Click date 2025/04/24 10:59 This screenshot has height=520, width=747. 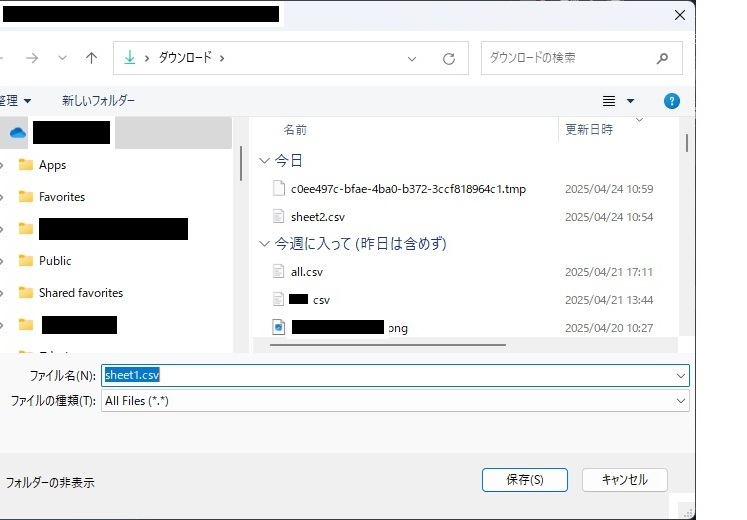(609, 189)
